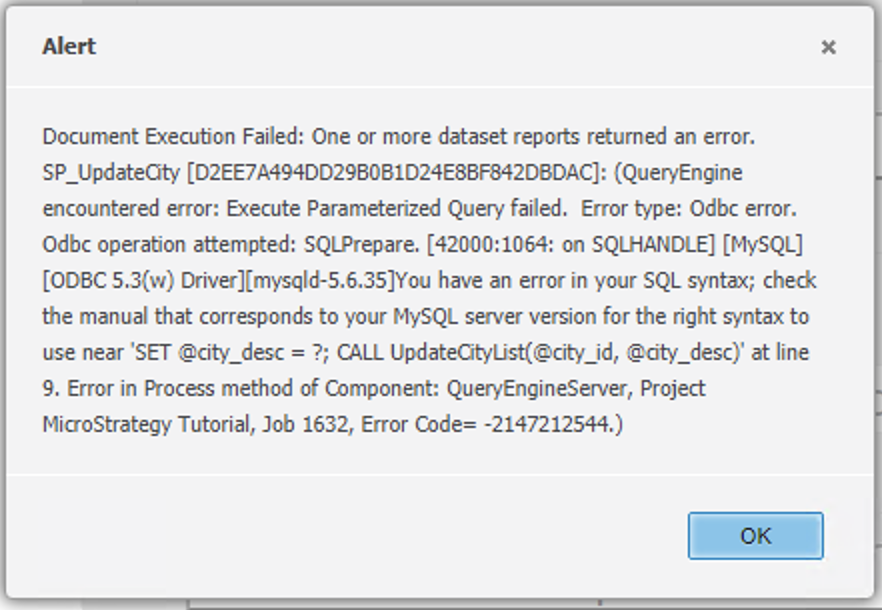Click the mysqld-5.6.35 version text
Viewport: 882px width, 610px height.
coord(321,281)
